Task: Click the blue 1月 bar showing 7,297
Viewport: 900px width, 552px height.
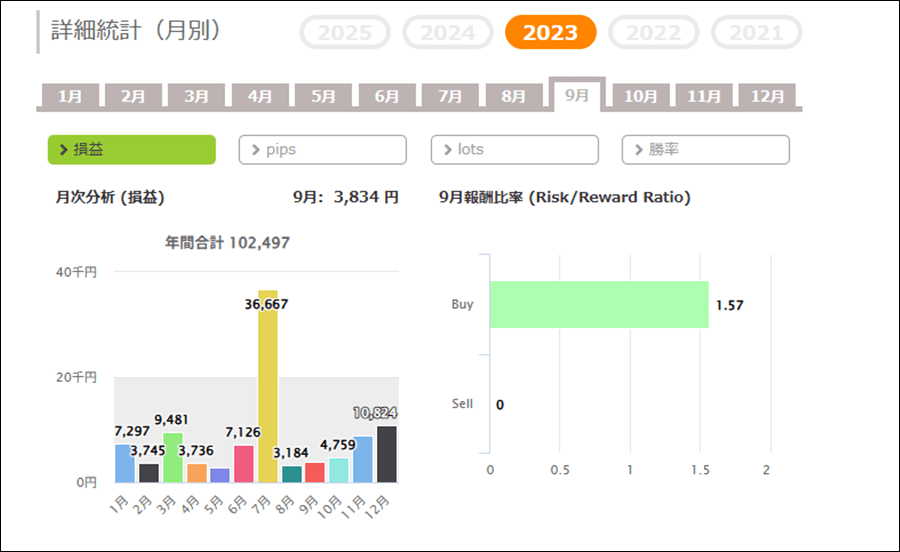Action: 124,463
